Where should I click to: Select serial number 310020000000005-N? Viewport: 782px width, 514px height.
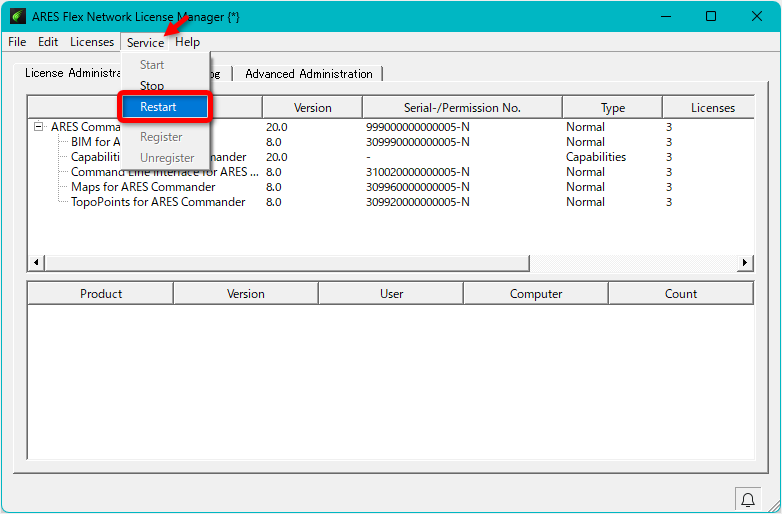pos(417,172)
